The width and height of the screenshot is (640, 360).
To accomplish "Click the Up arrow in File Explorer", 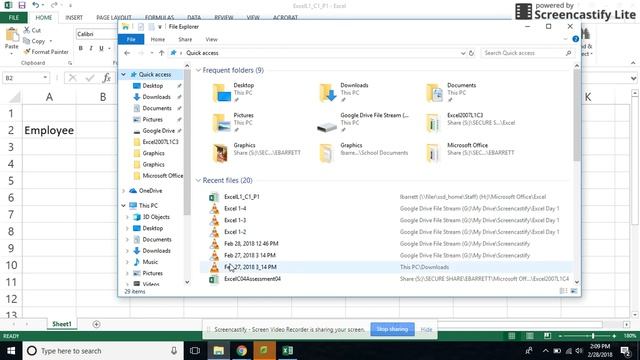I will pyautogui.click(x=161, y=53).
